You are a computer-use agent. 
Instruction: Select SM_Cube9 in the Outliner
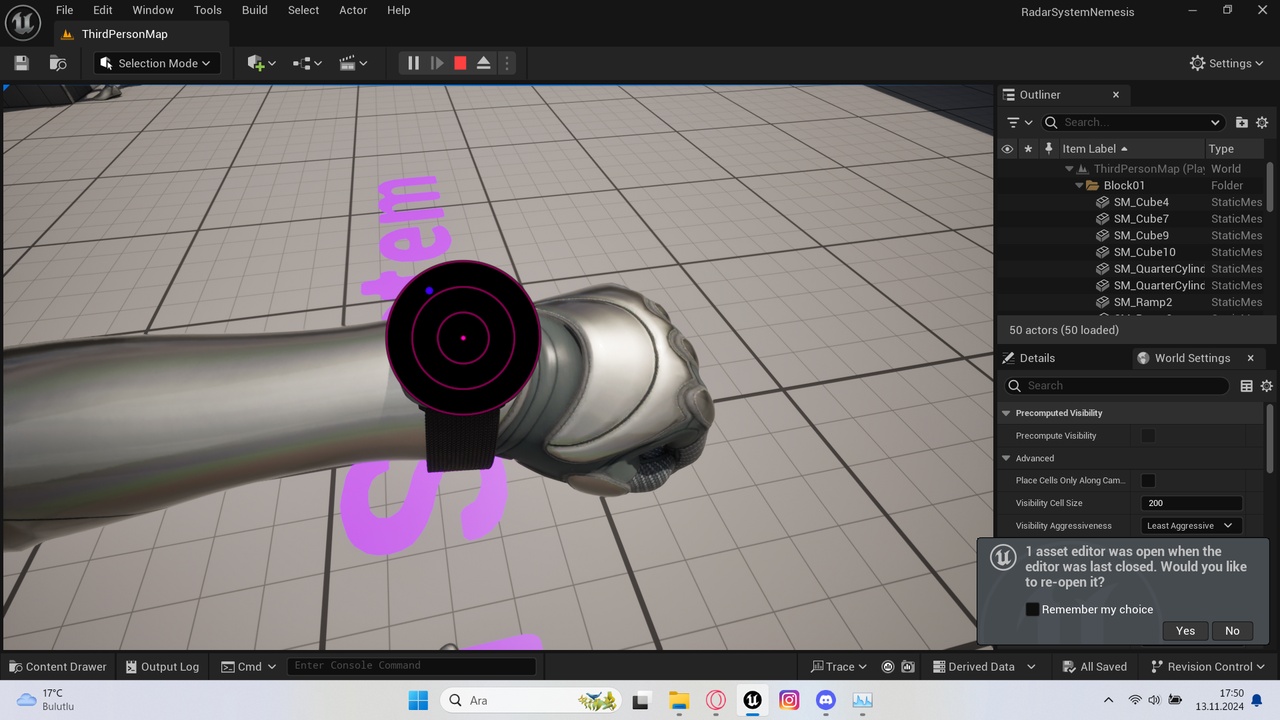pos(1140,235)
